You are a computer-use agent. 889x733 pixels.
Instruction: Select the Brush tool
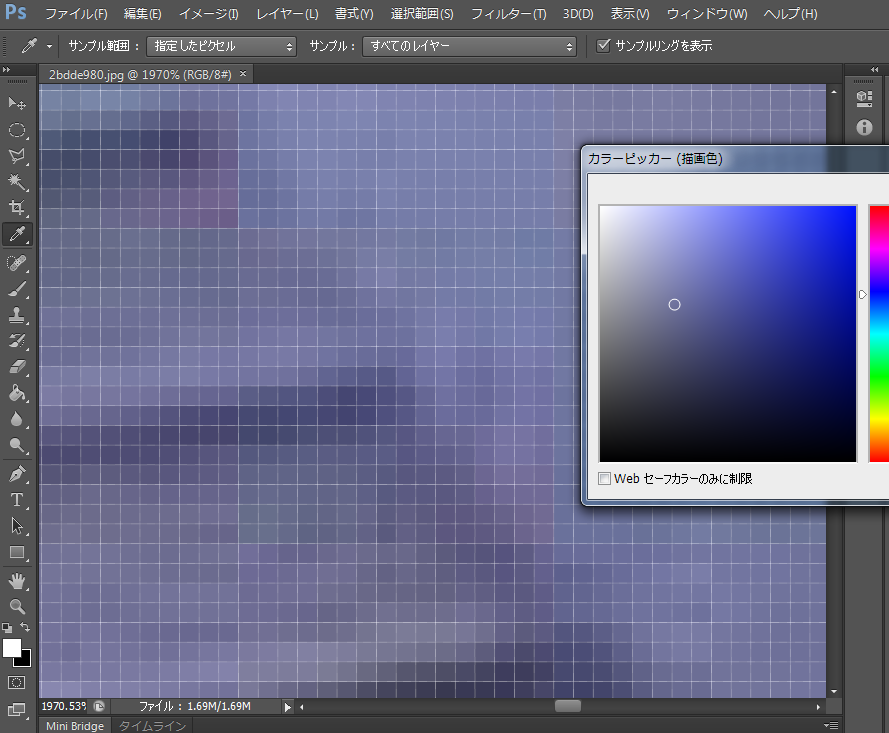[17, 289]
